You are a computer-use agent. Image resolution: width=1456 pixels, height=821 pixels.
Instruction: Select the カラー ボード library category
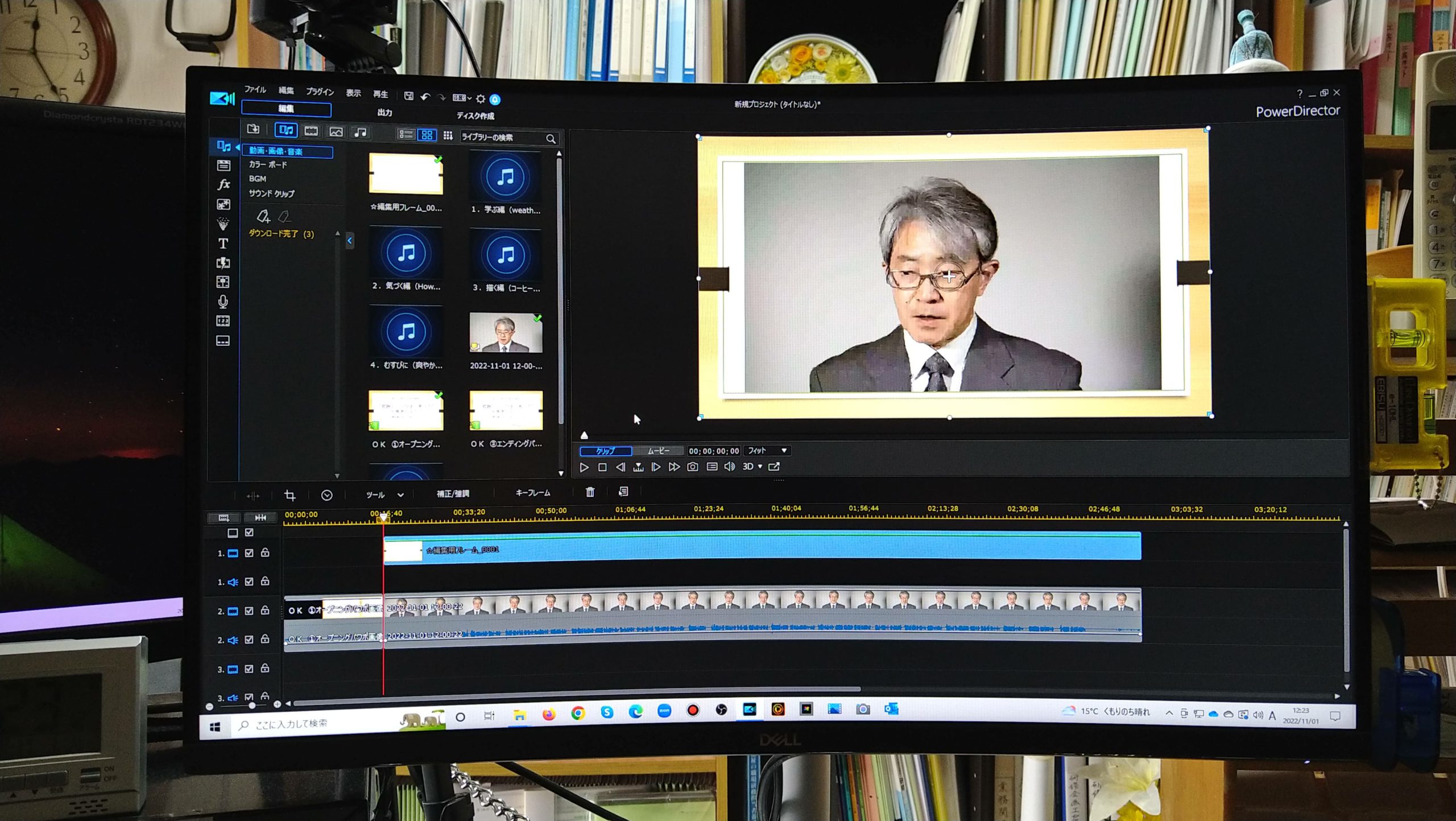point(268,164)
